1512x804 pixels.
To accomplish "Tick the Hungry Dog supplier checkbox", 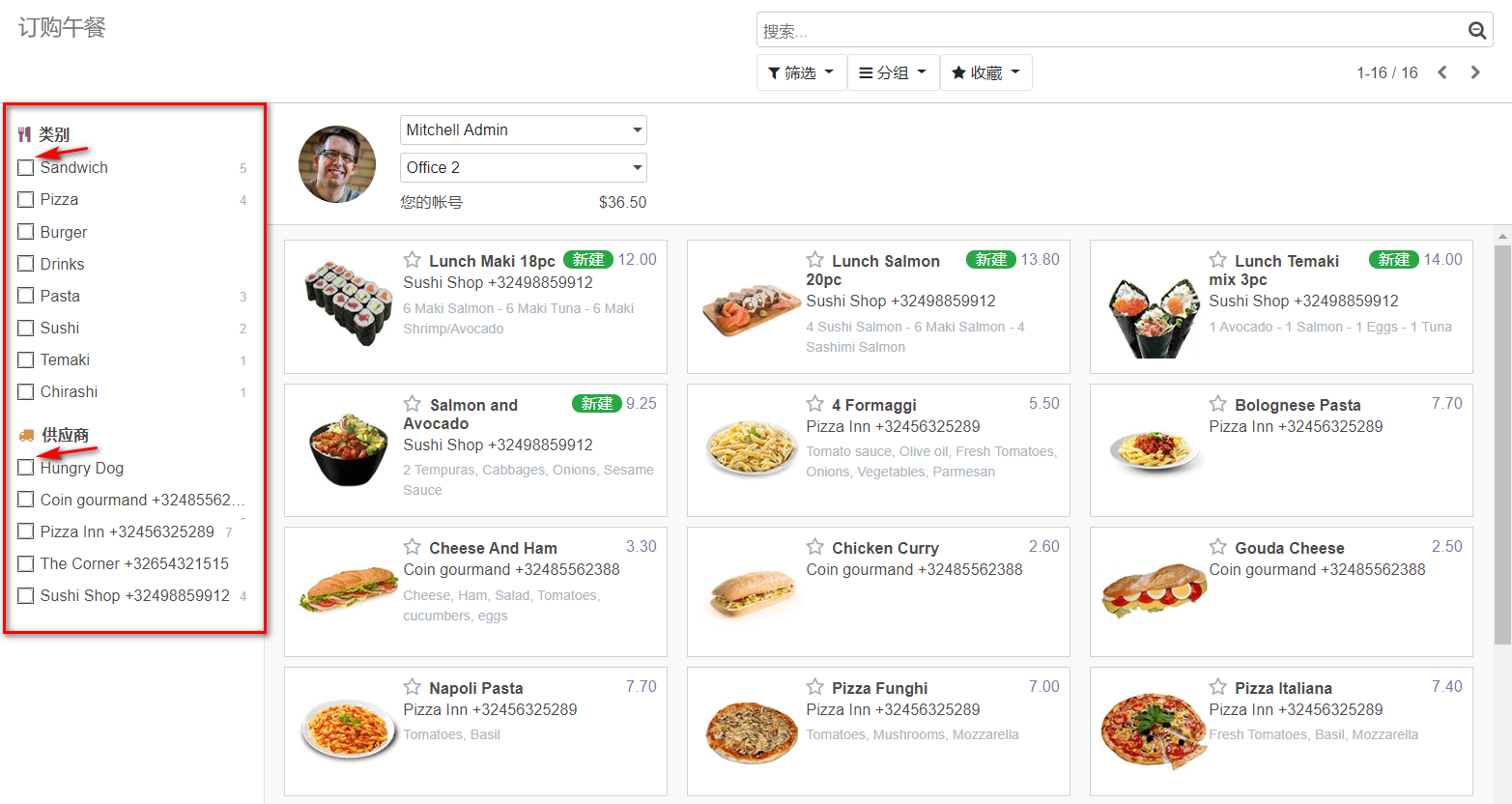I will (x=26, y=468).
